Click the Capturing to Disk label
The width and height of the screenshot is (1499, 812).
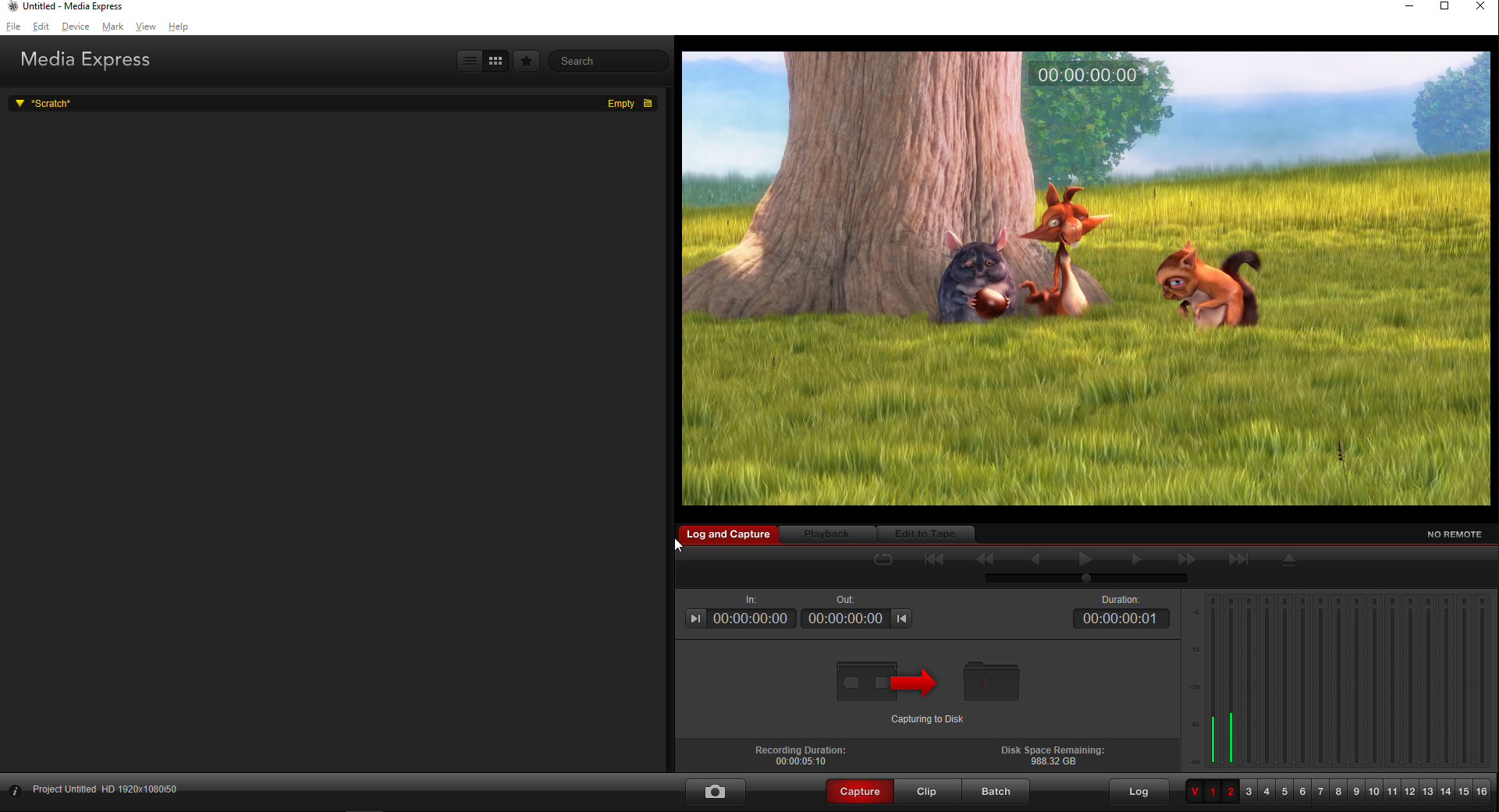tap(927, 719)
